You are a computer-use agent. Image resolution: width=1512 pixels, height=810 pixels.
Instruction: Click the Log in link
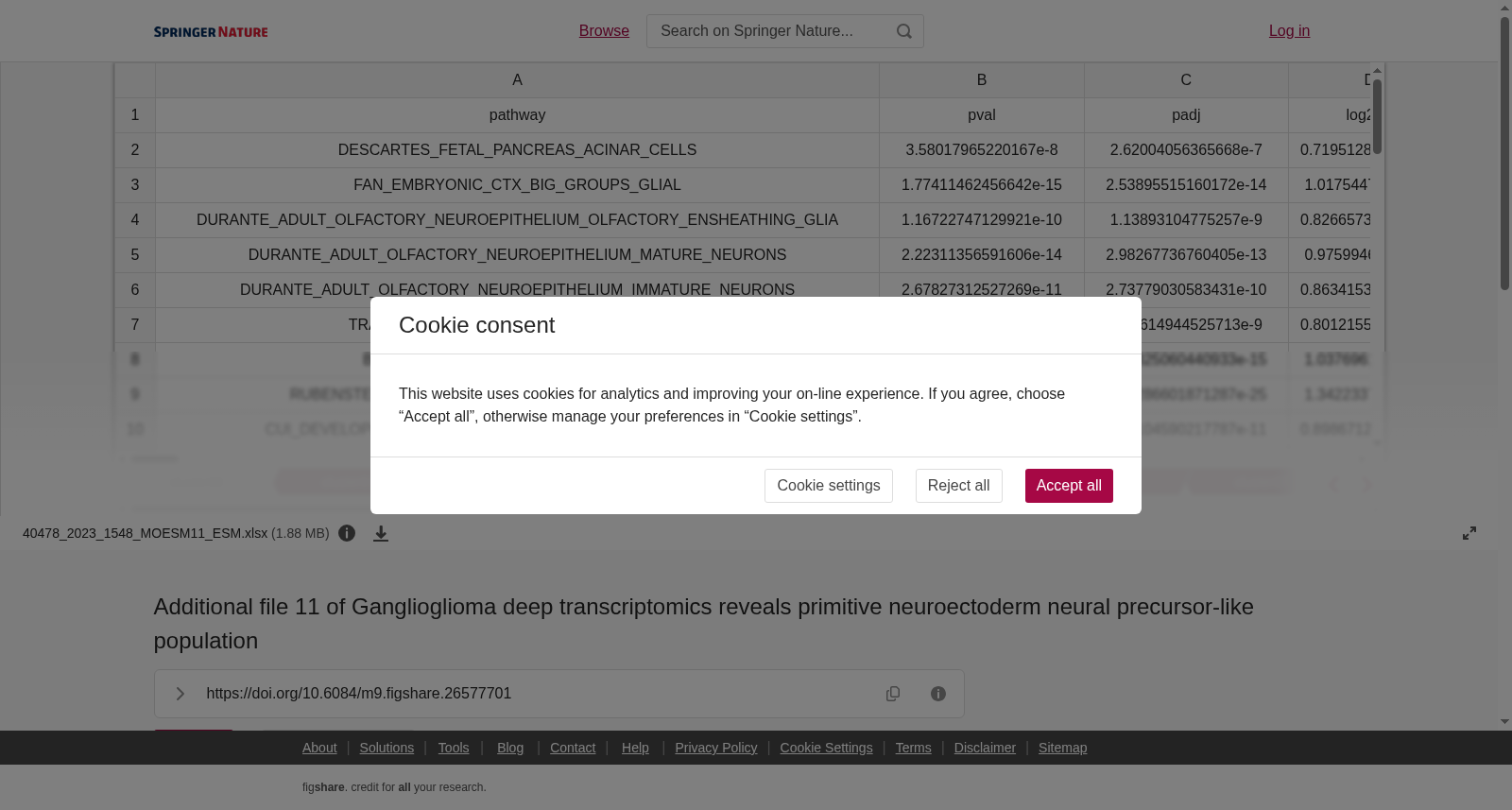click(1289, 31)
